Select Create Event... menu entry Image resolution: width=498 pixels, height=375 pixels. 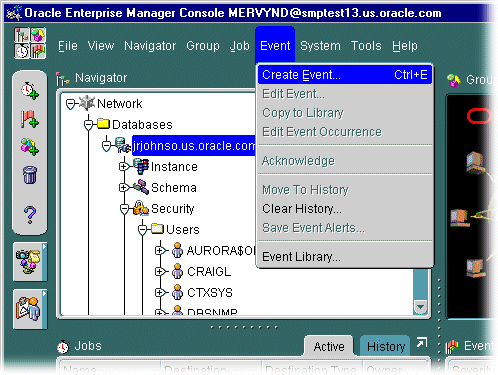[x=345, y=75]
